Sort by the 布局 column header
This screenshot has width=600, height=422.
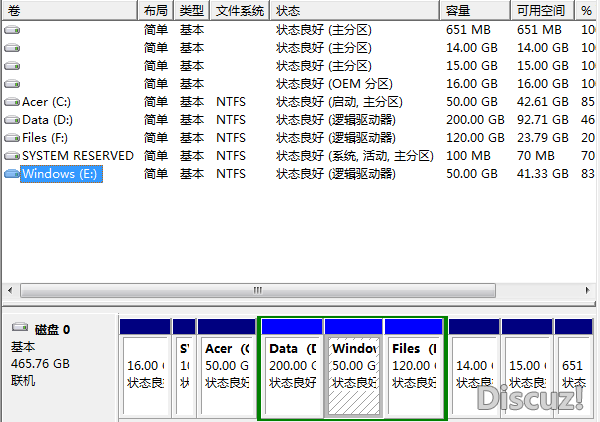155,10
